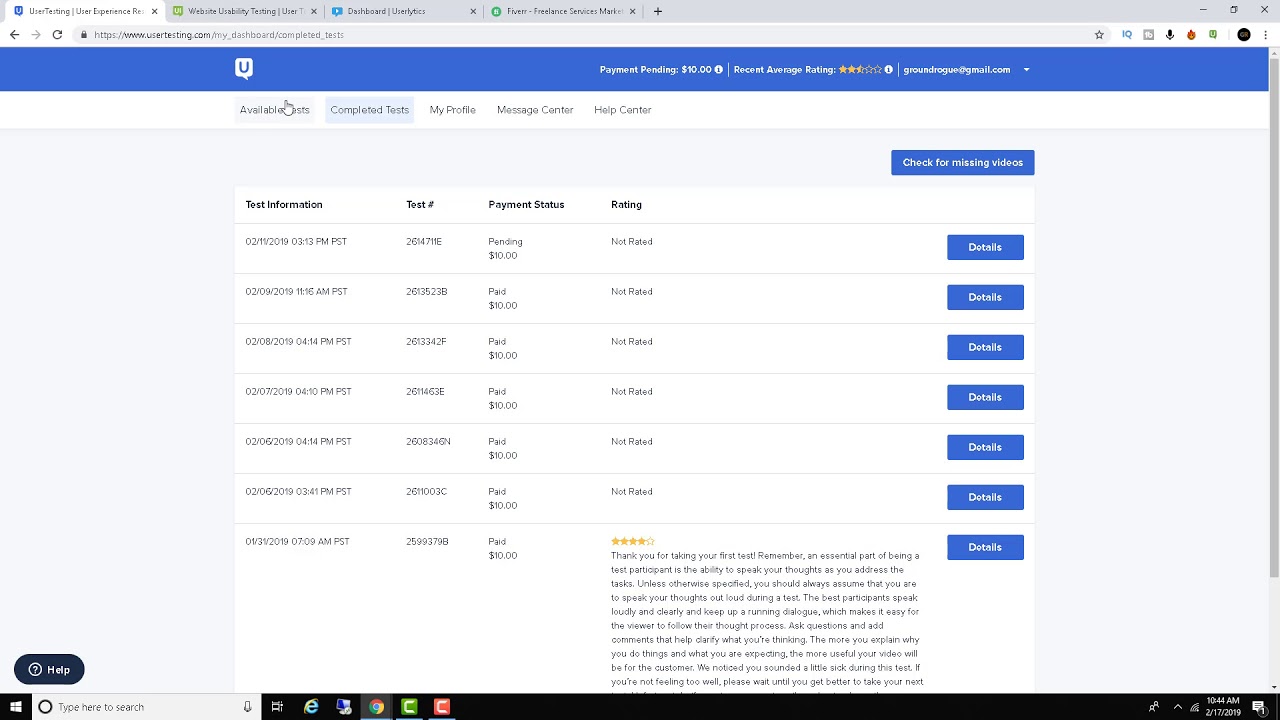
Task: Show hidden system tray icons
Action: tap(1177, 707)
